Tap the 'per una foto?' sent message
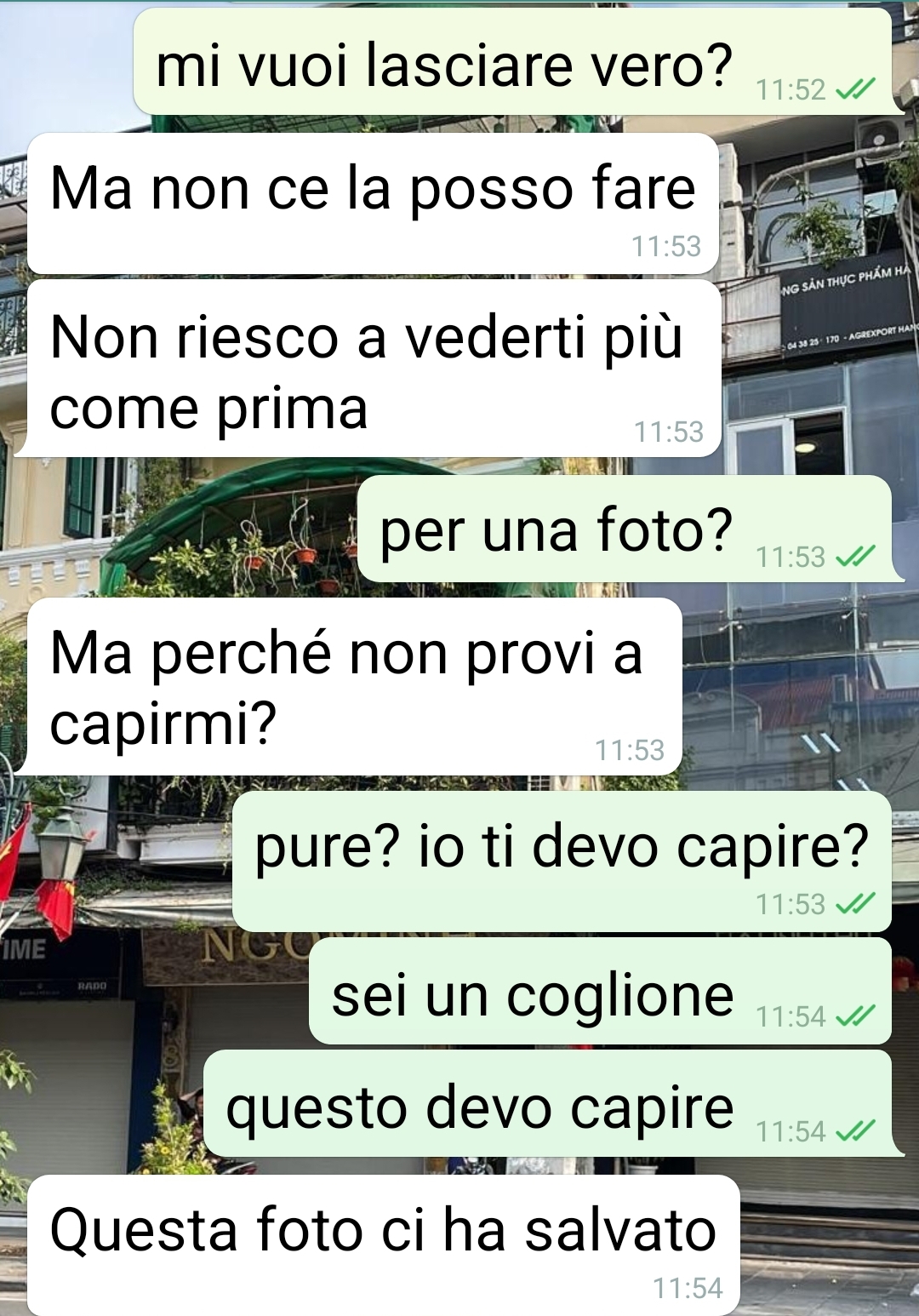This screenshot has width=919, height=1316. click(625, 529)
